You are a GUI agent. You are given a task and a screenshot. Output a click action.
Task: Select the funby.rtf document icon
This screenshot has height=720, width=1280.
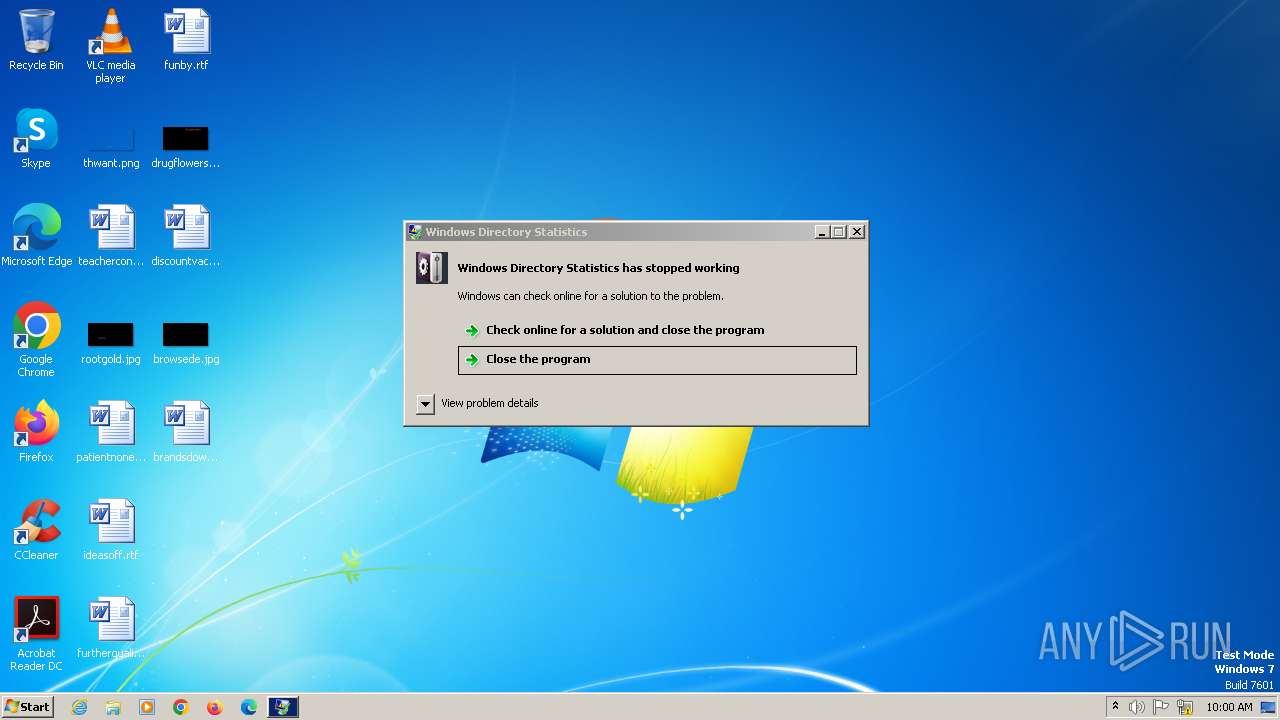tap(186, 40)
